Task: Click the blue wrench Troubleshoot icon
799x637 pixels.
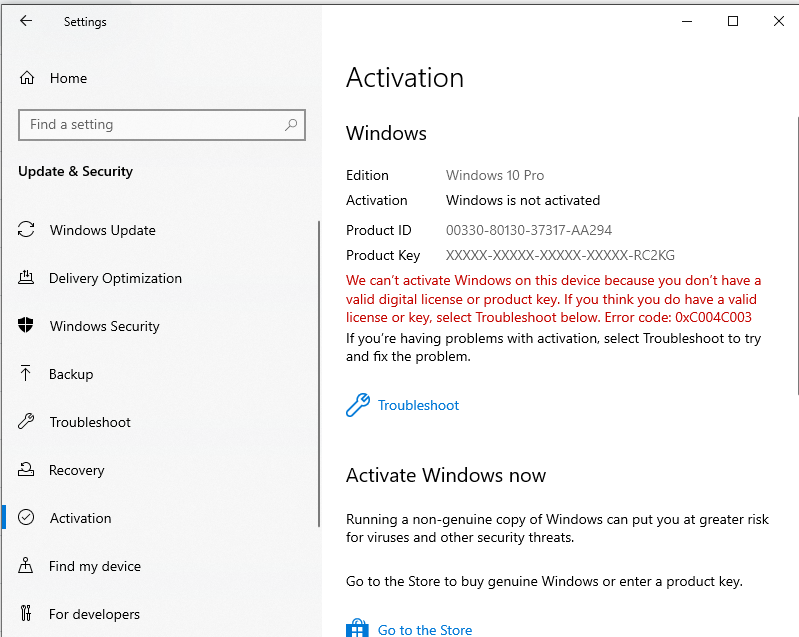Action: tap(358, 405)
